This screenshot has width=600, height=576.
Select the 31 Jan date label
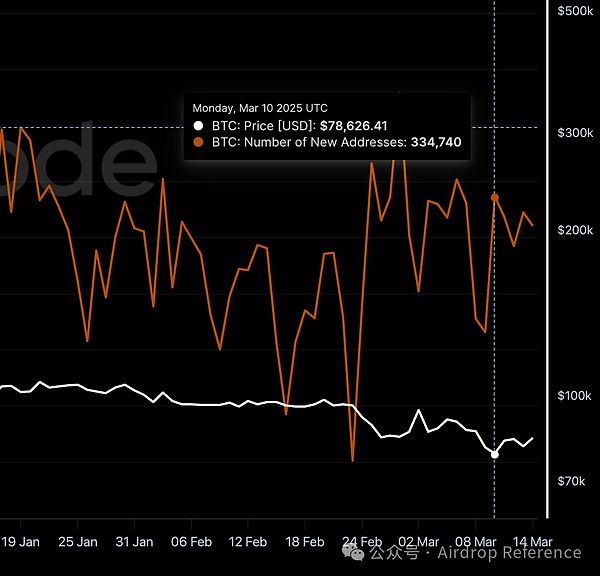[134, 542]
